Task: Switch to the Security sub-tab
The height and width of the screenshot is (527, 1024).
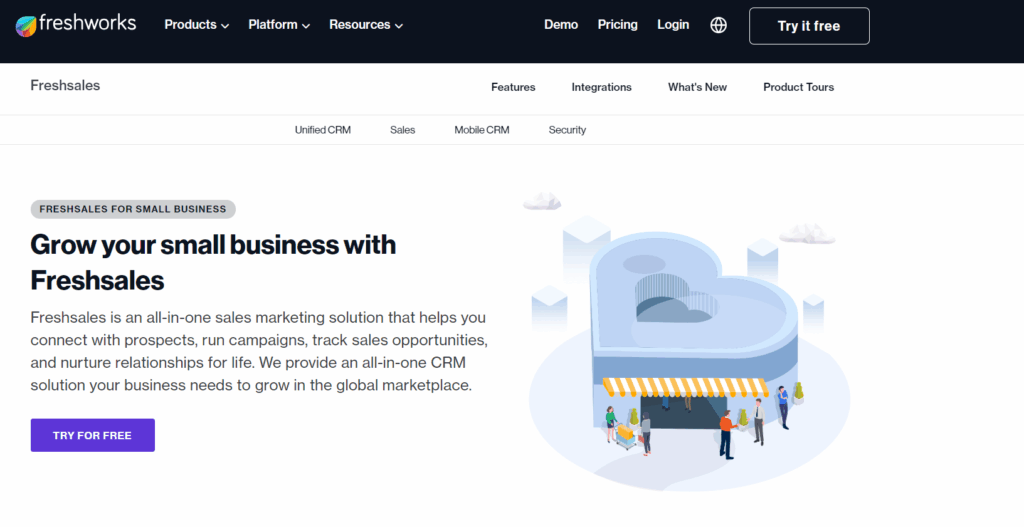Action: click(x=567, y=130)
